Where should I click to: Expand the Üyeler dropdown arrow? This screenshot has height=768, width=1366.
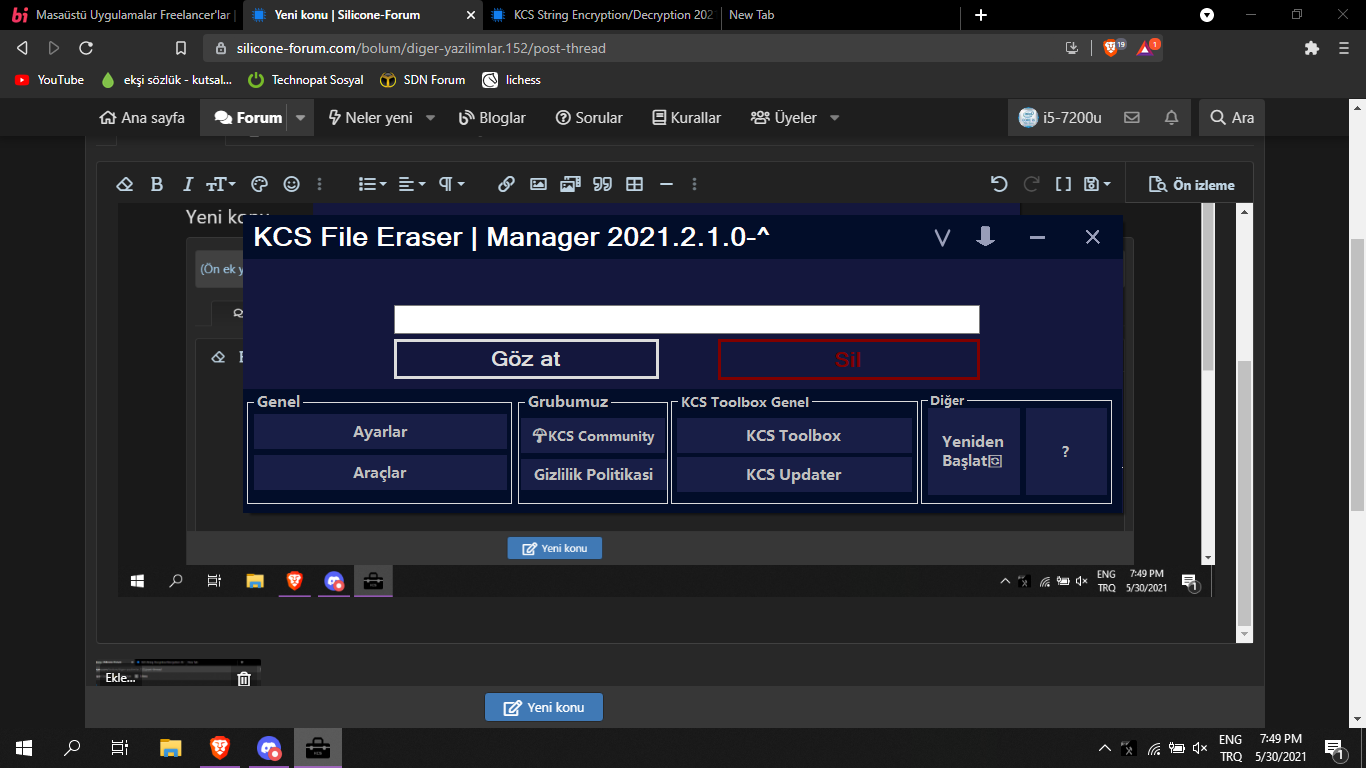pyautogui.click(x=834, y=118)
